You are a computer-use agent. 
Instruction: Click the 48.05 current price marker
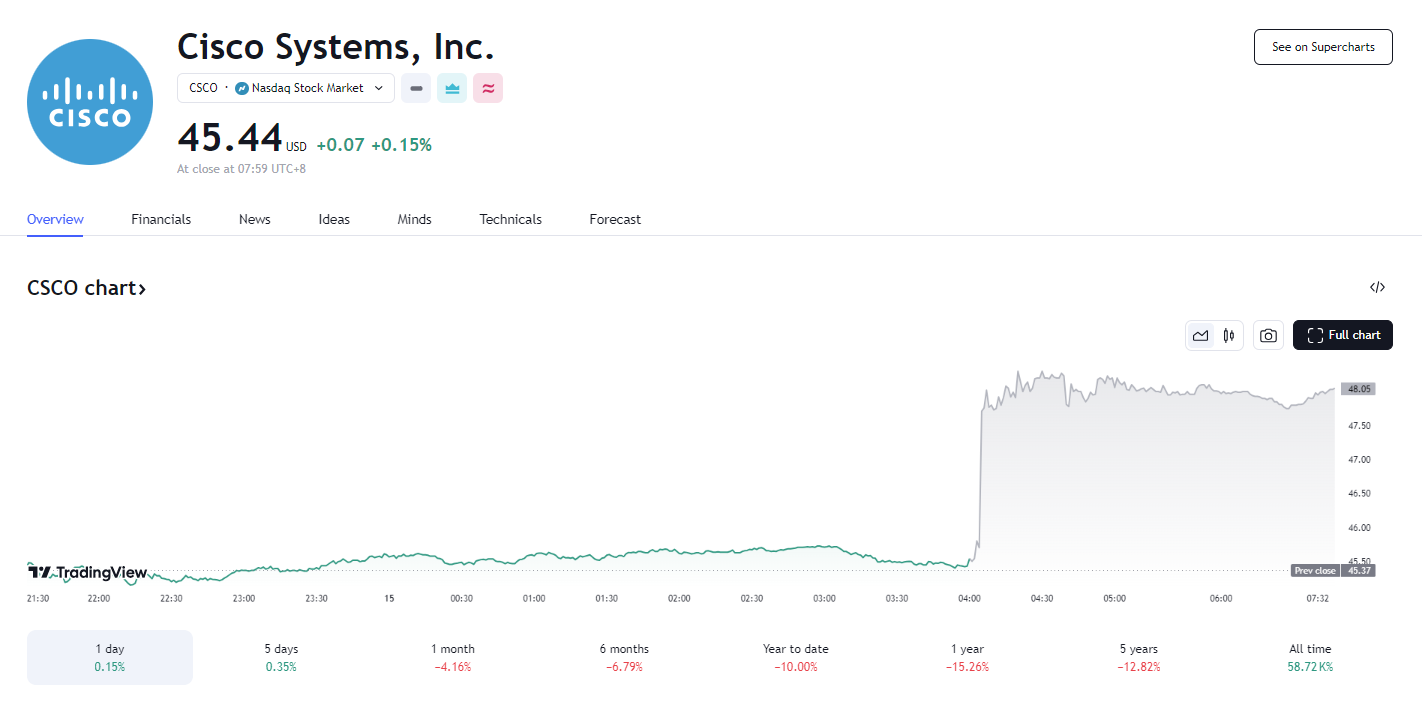click(1358, 389)
